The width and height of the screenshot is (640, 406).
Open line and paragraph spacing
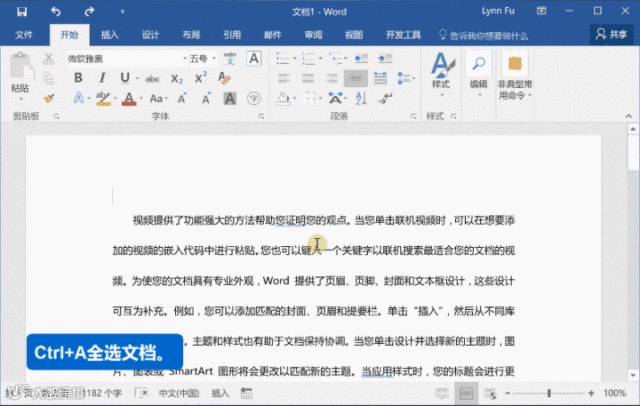(x=404, y=78)
